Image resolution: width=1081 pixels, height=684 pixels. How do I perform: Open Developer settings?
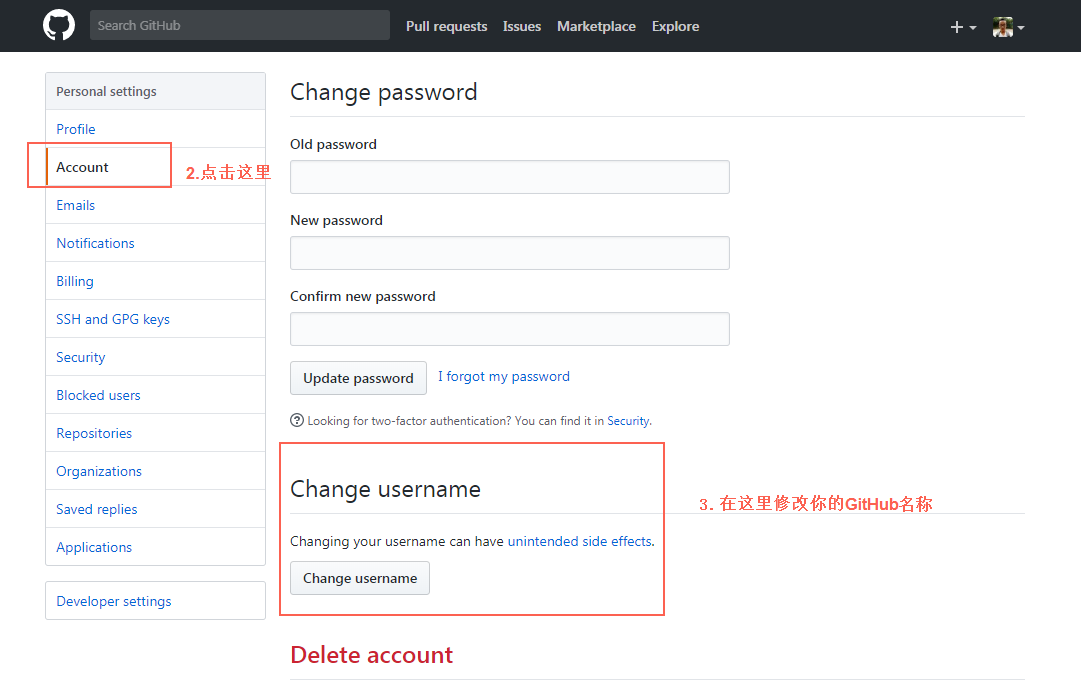155,601
